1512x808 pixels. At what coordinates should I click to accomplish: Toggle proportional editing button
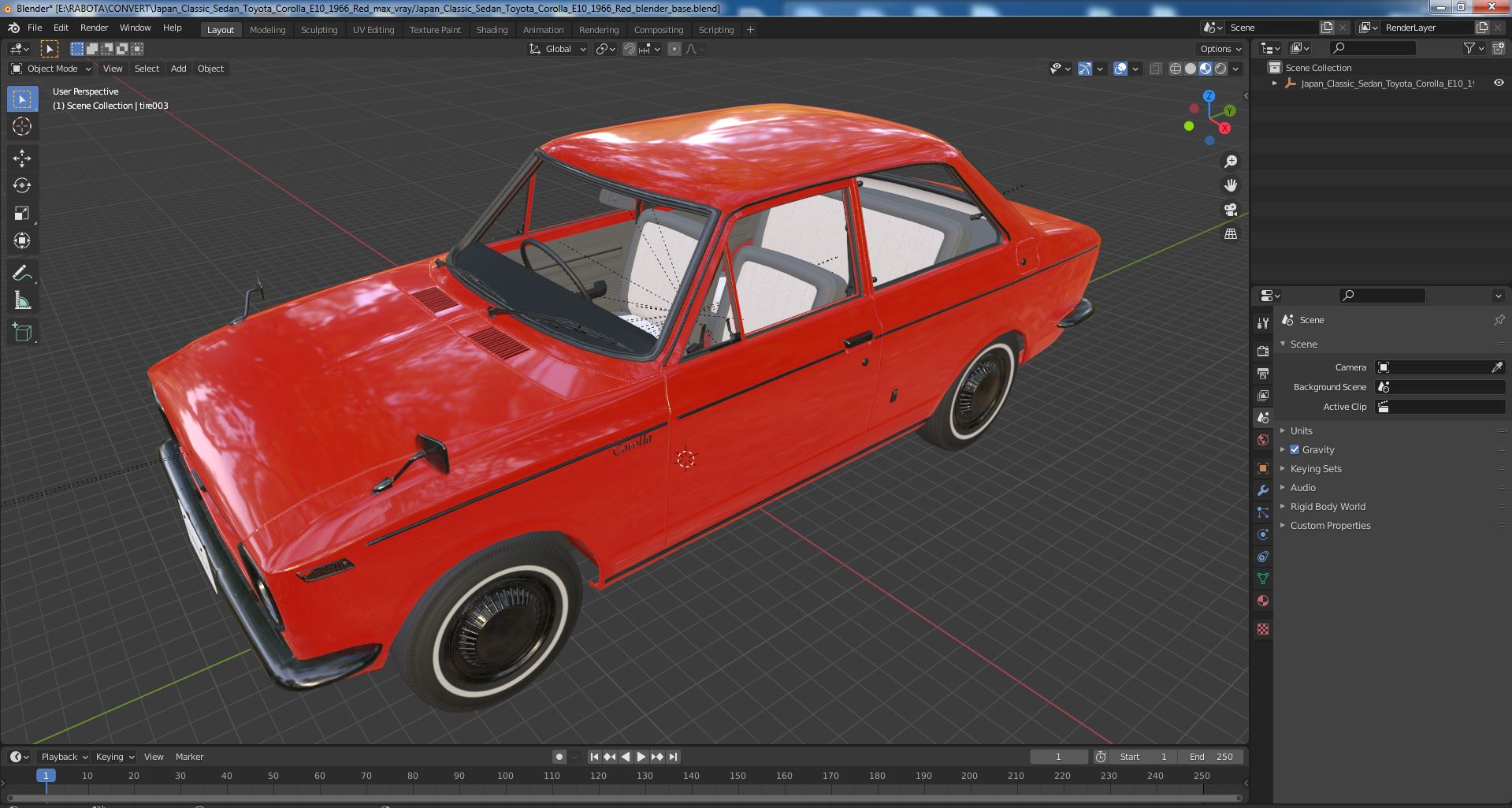coord(674,49)
